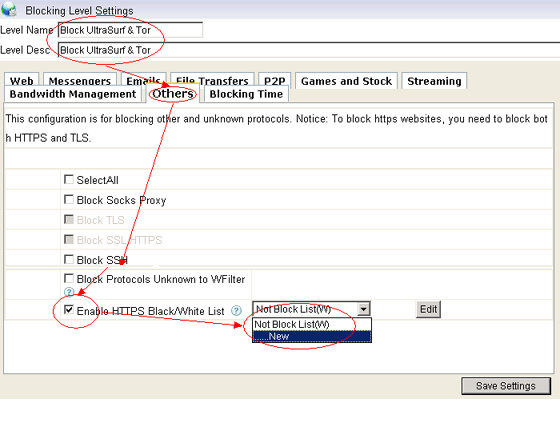Open help icon under Block Protocols Unknown
This screenshot has width=560, height=440.
69,292
